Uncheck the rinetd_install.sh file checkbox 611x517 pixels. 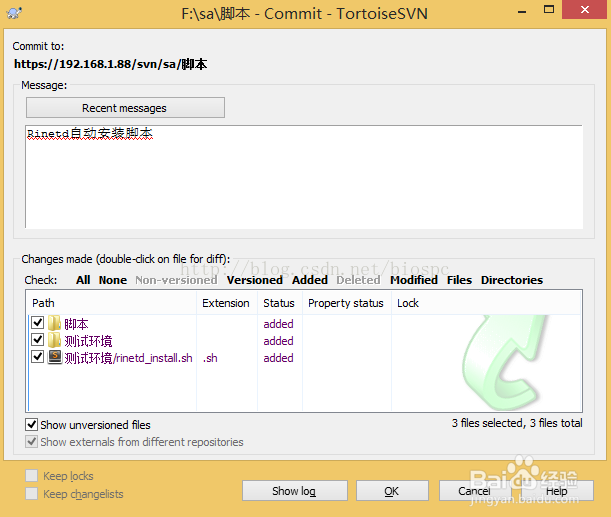pyautogui.click(x=37, y=356)
